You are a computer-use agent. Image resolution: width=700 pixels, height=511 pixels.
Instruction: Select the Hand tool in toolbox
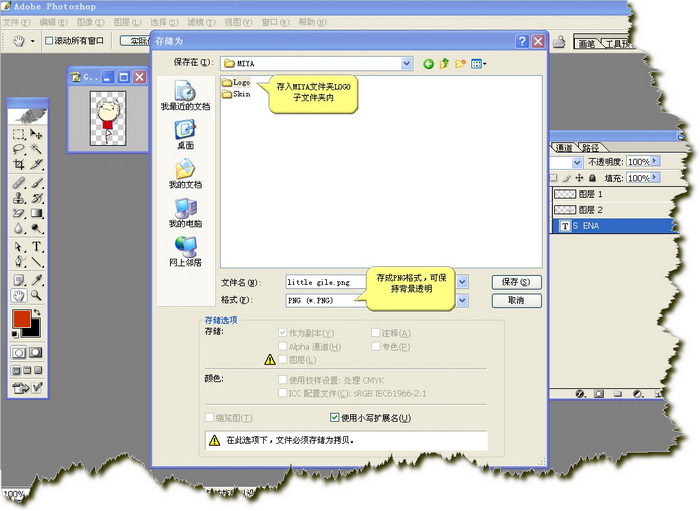point(18,295)
